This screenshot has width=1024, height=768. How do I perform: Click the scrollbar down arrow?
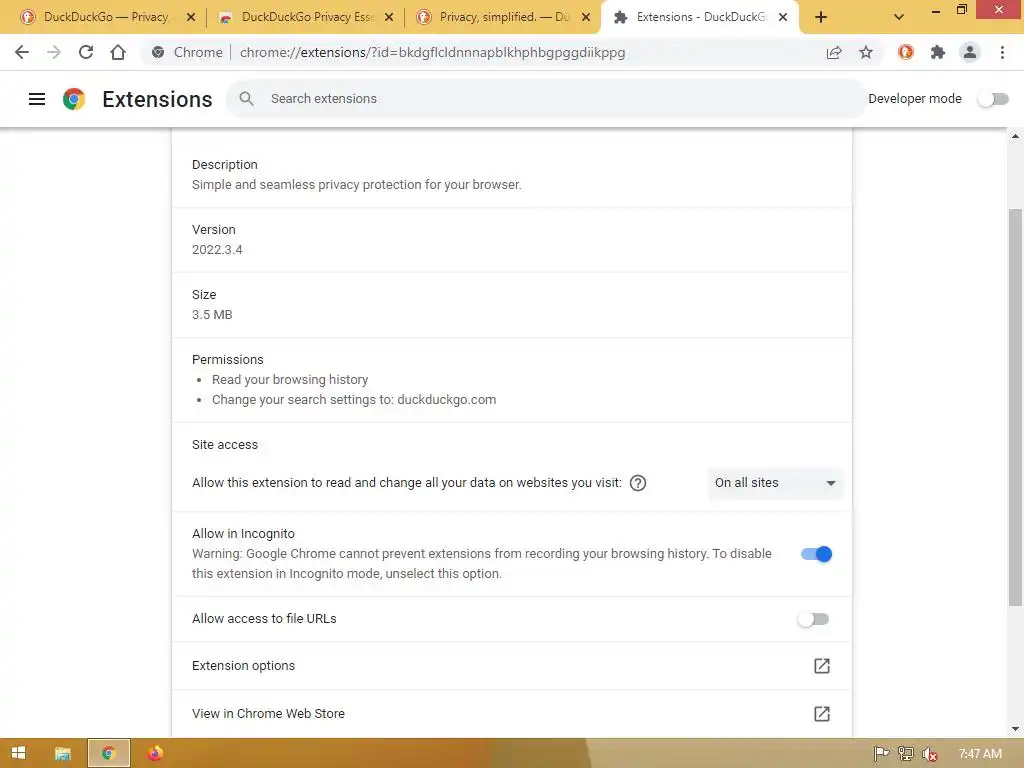(x=1015, y=729)
